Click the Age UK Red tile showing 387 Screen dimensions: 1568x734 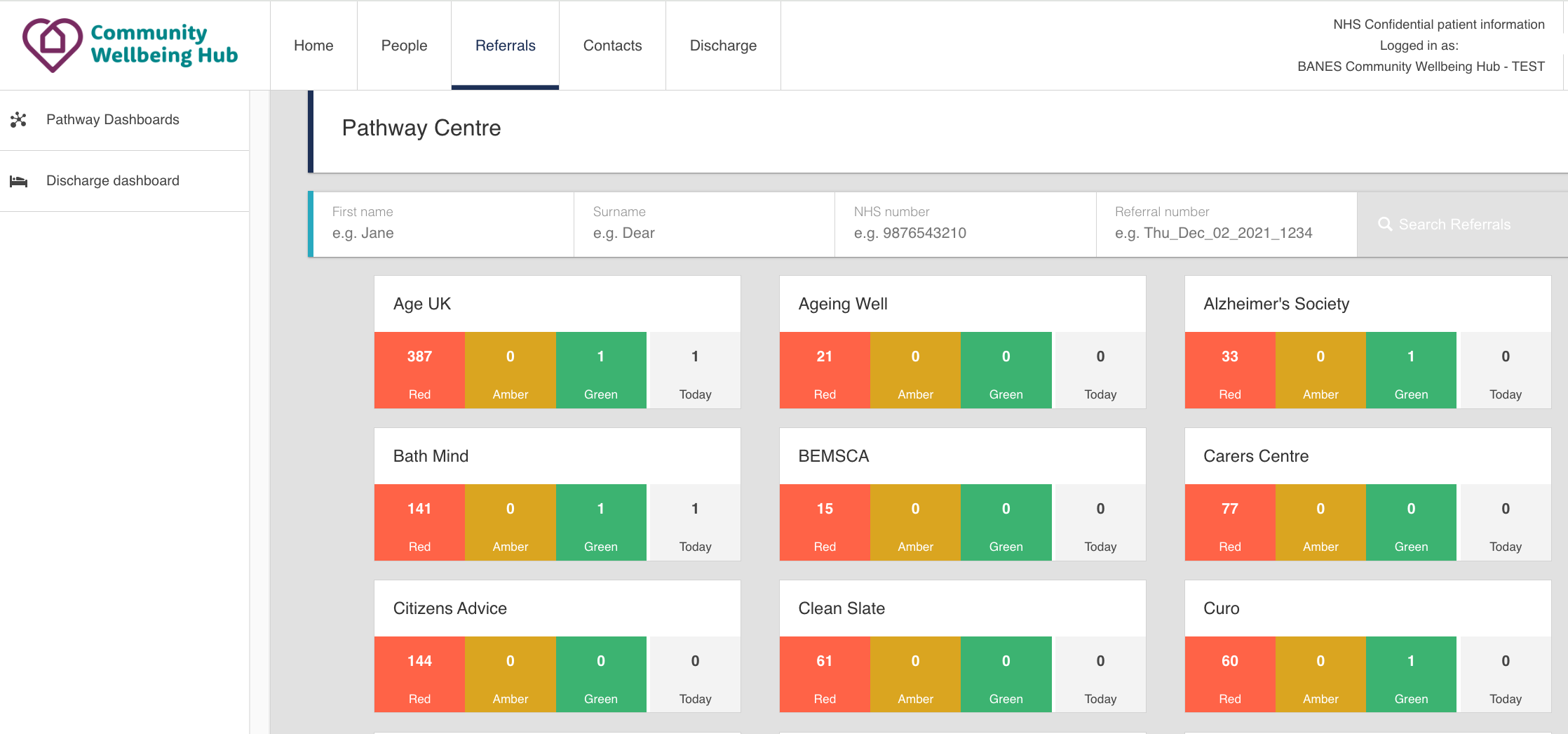click(x=419, y=371)
